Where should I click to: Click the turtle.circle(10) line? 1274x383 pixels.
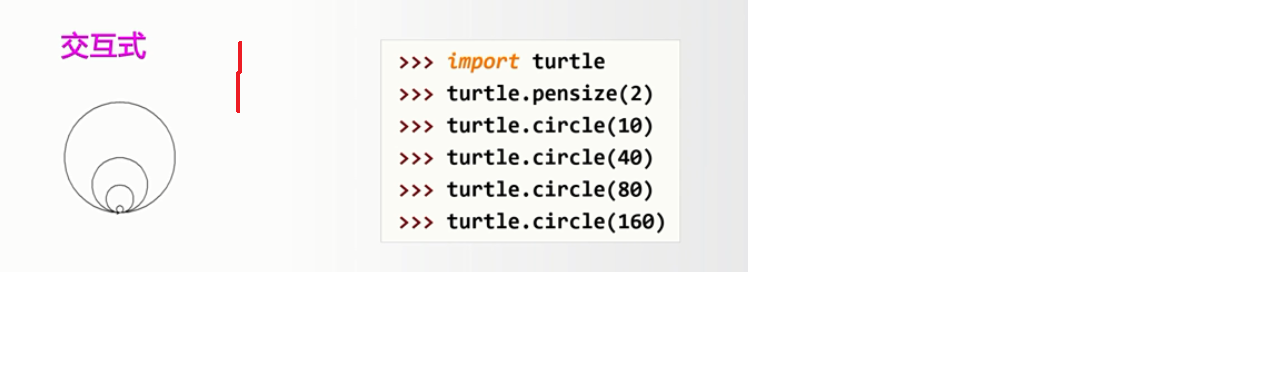coord(526,126)
